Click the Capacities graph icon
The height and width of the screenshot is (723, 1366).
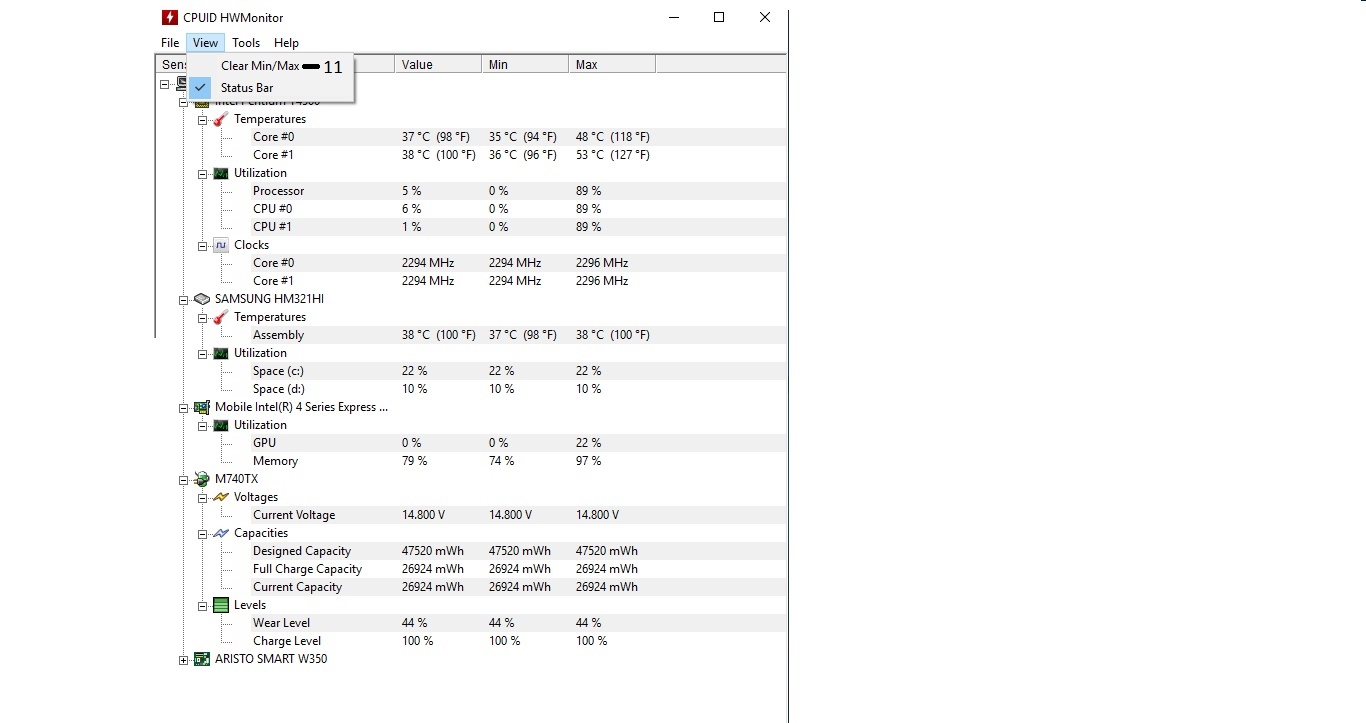coord(221,533)
